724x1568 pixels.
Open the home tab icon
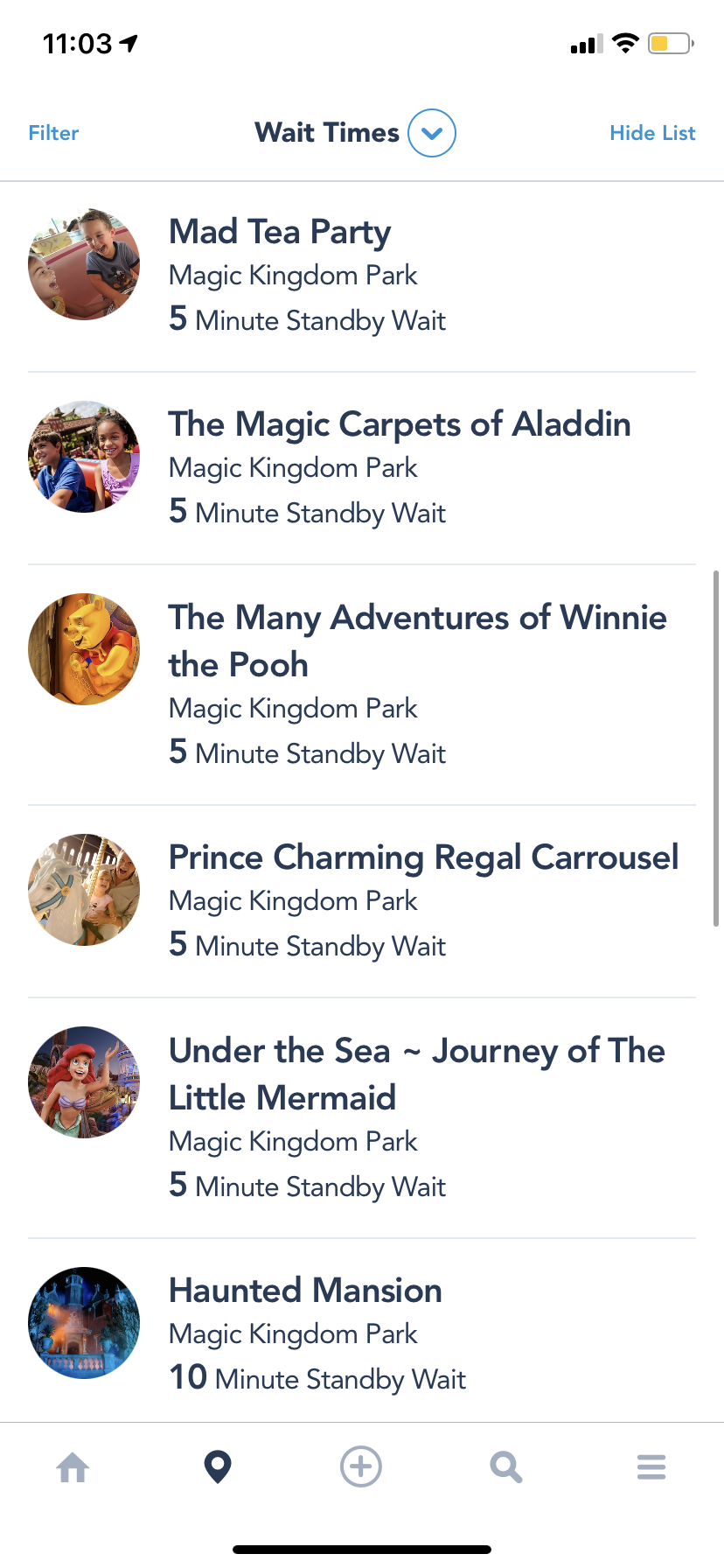click(x=73, y=1467)
